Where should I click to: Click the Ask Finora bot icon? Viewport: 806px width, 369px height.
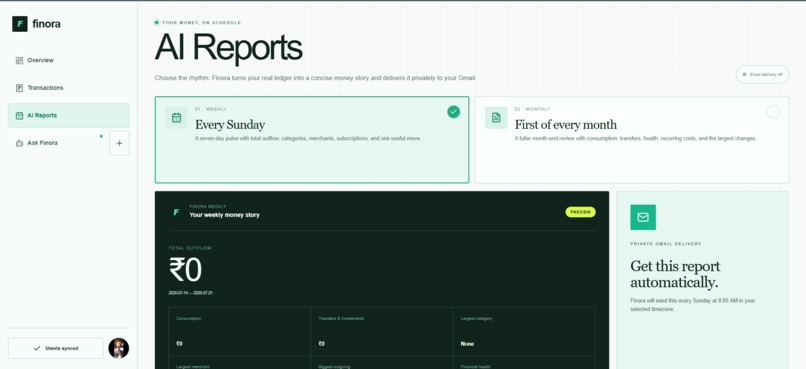tap(20, 143)
